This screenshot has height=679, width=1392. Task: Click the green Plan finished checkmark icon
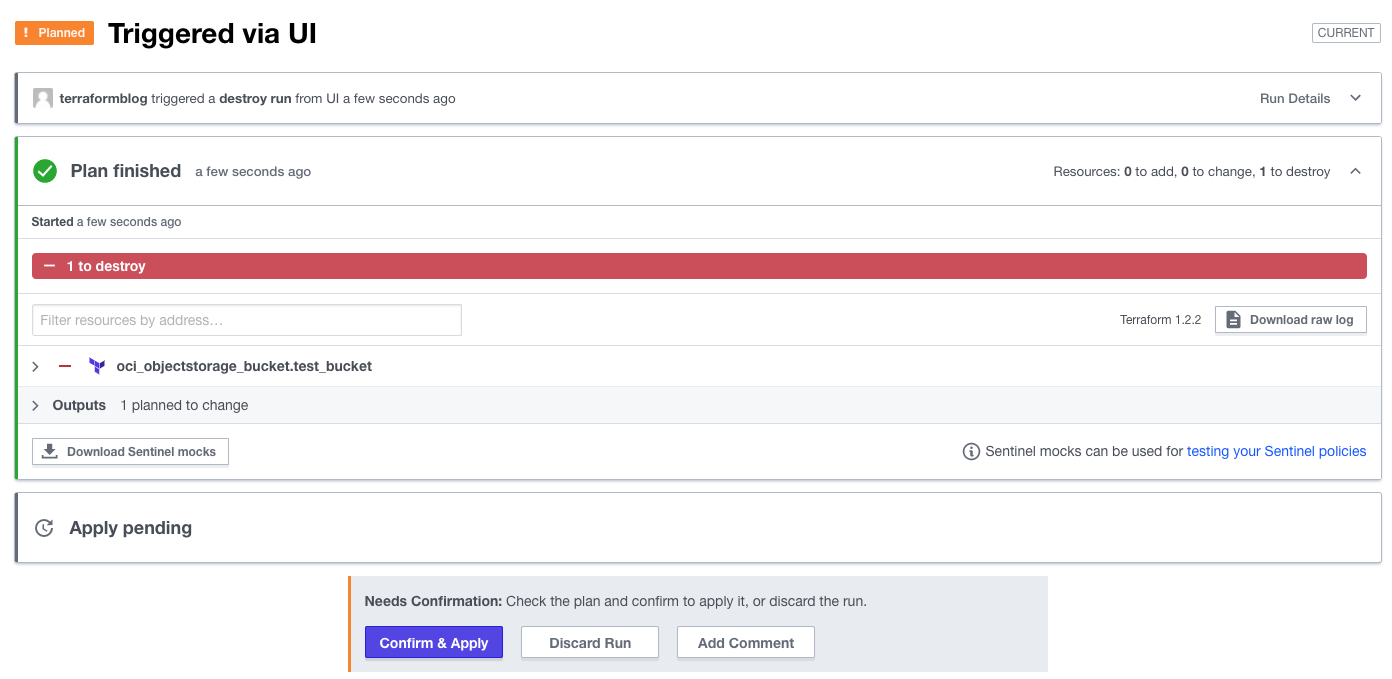coord(45,171)
